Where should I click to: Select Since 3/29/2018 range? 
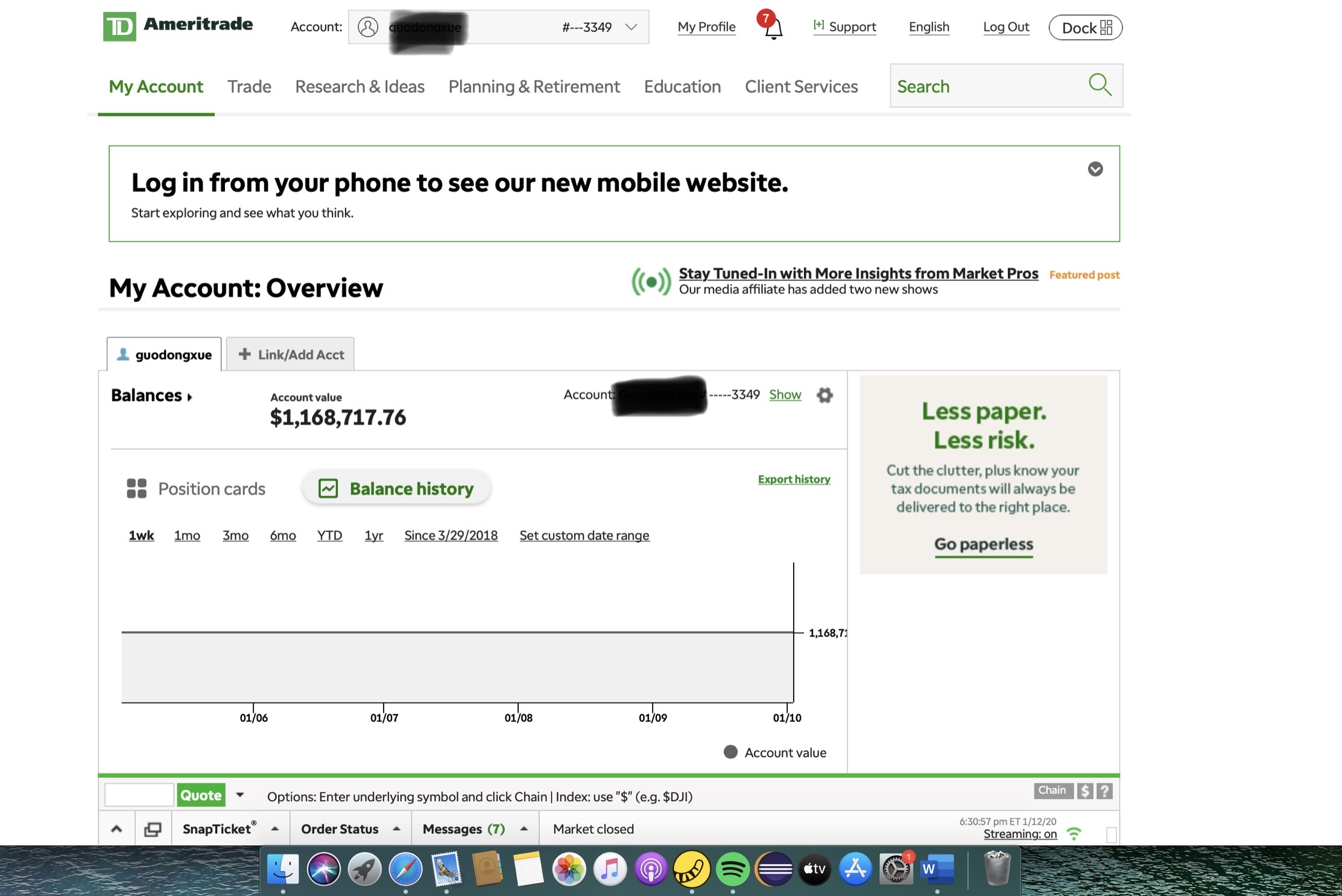(451, 535)
